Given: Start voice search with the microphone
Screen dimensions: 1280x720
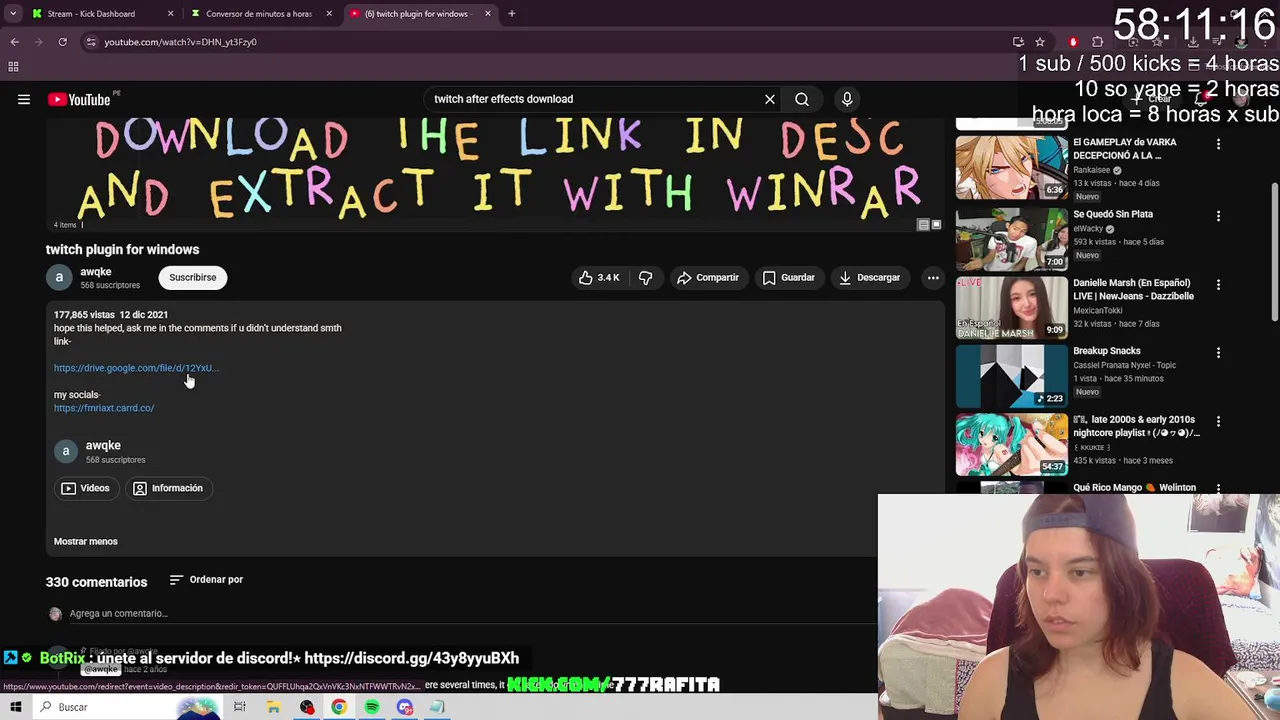Looking at the screenshot, I should pyautogui.click(x=847, y=99).
